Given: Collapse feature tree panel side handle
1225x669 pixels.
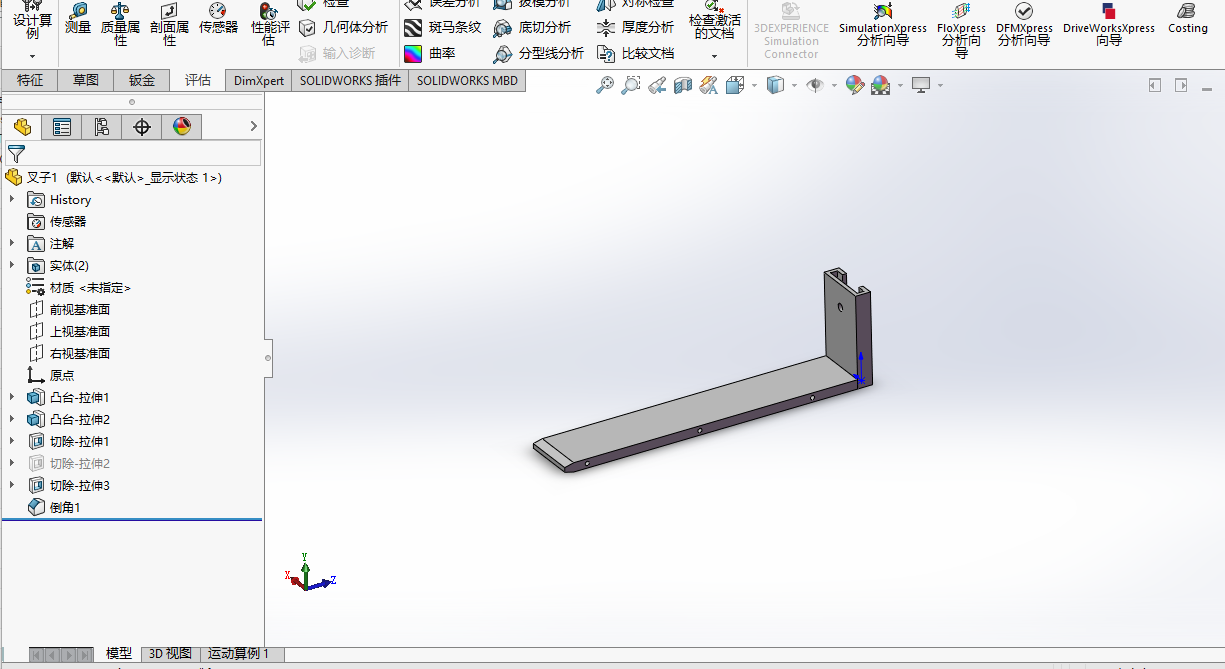Looking at the screenshot, I should point(268,357).
